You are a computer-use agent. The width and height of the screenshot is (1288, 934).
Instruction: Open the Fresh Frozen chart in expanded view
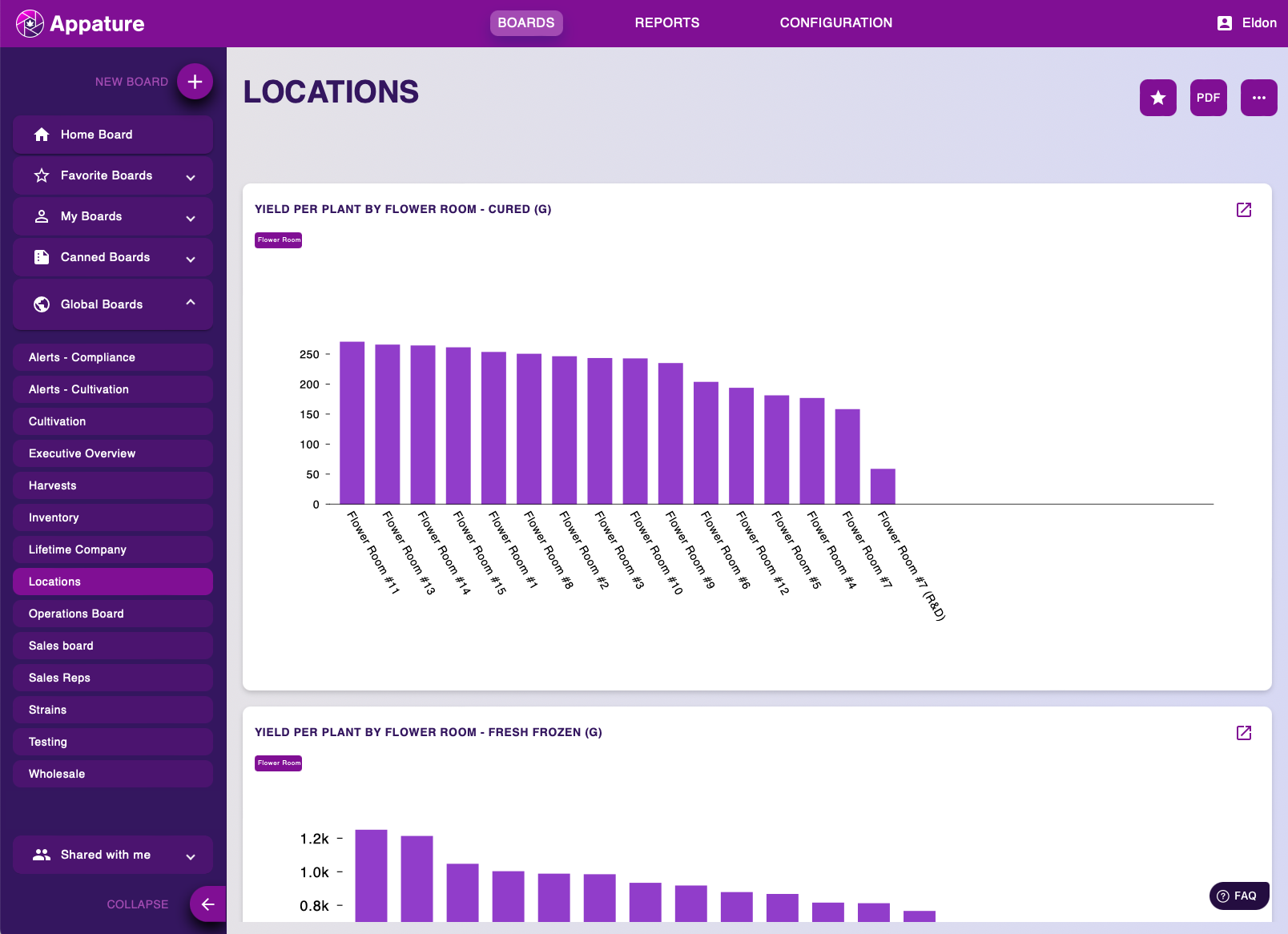(x=1243, y=733)
